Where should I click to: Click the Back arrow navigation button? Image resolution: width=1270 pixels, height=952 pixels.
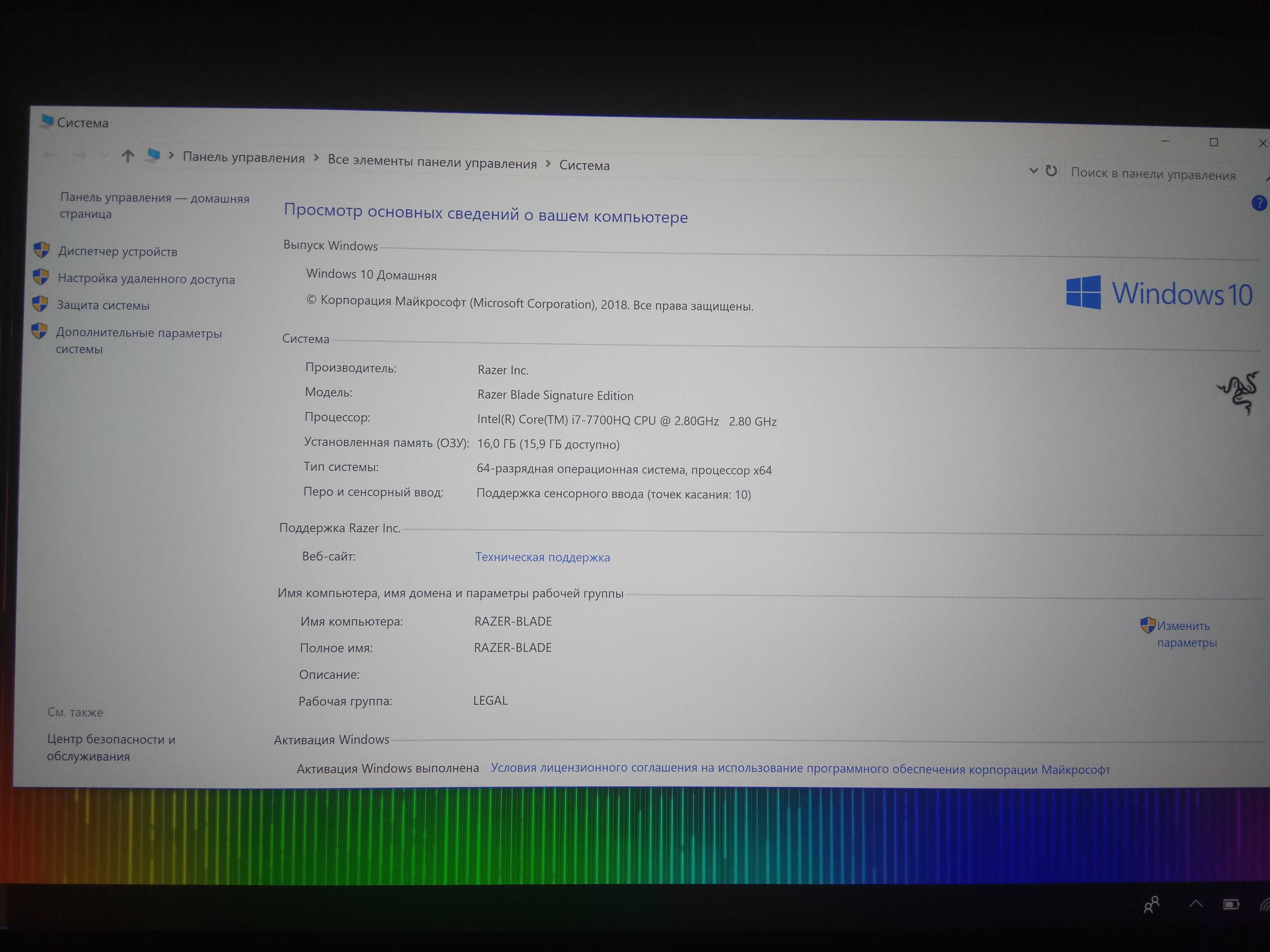(50, 154)
